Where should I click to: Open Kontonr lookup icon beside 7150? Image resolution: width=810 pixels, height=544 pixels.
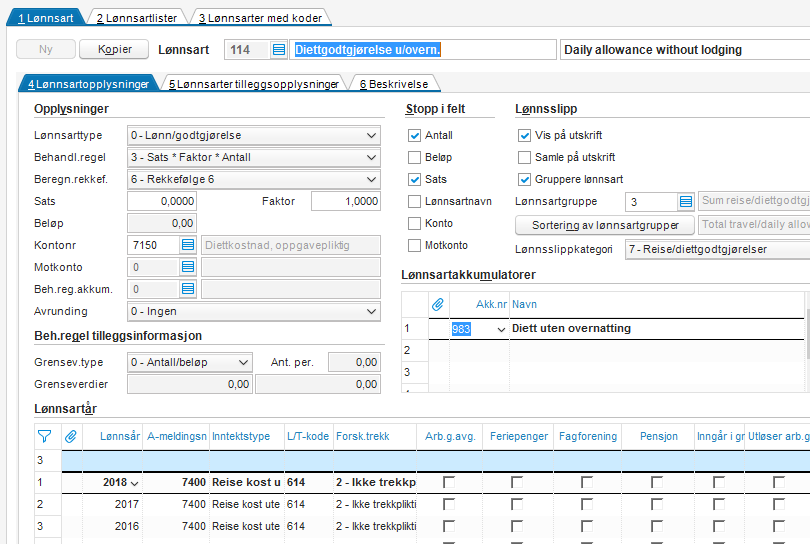(188, 245)
